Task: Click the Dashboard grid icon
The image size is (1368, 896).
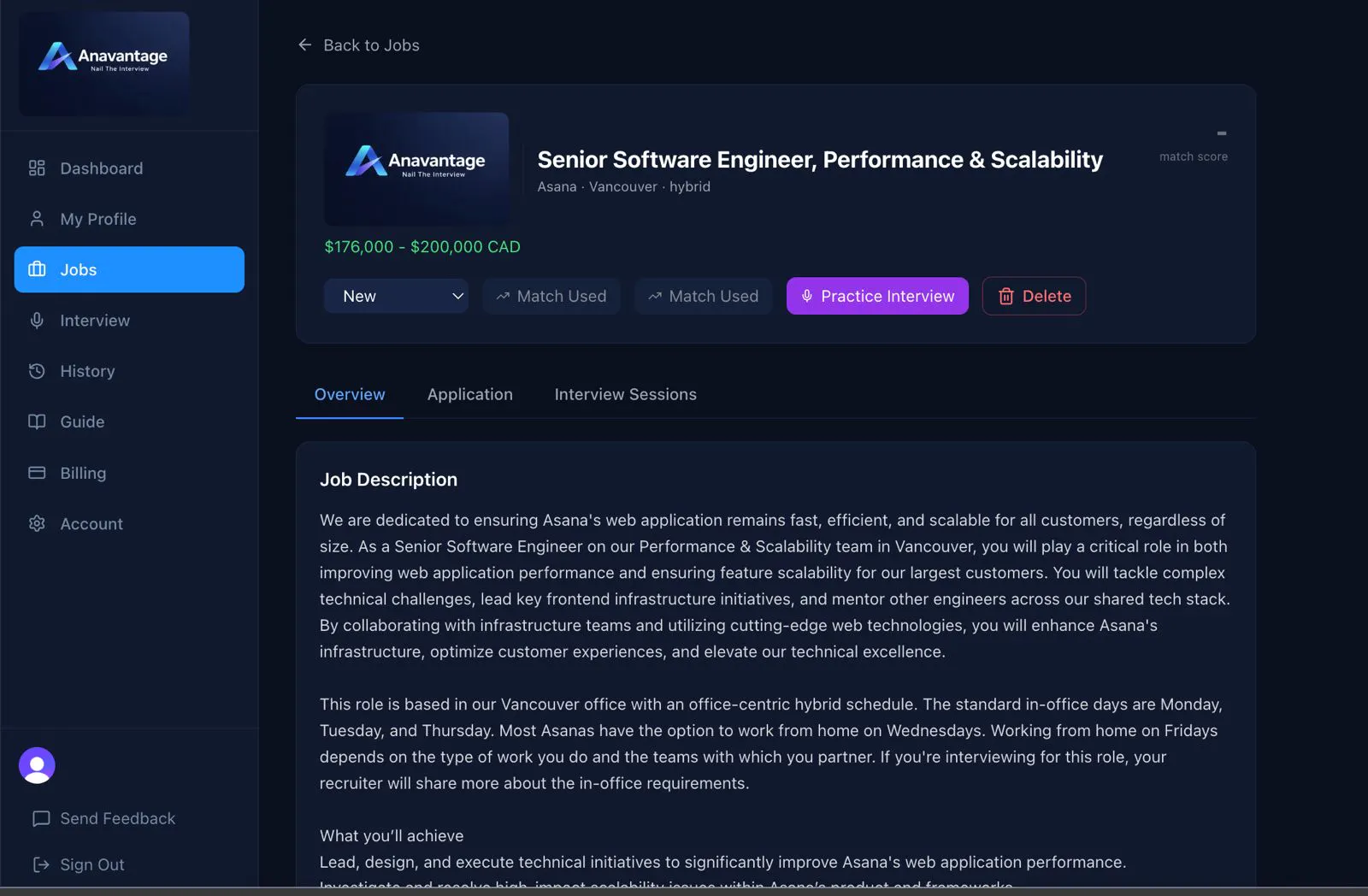Action: click(x=37, y=168)
